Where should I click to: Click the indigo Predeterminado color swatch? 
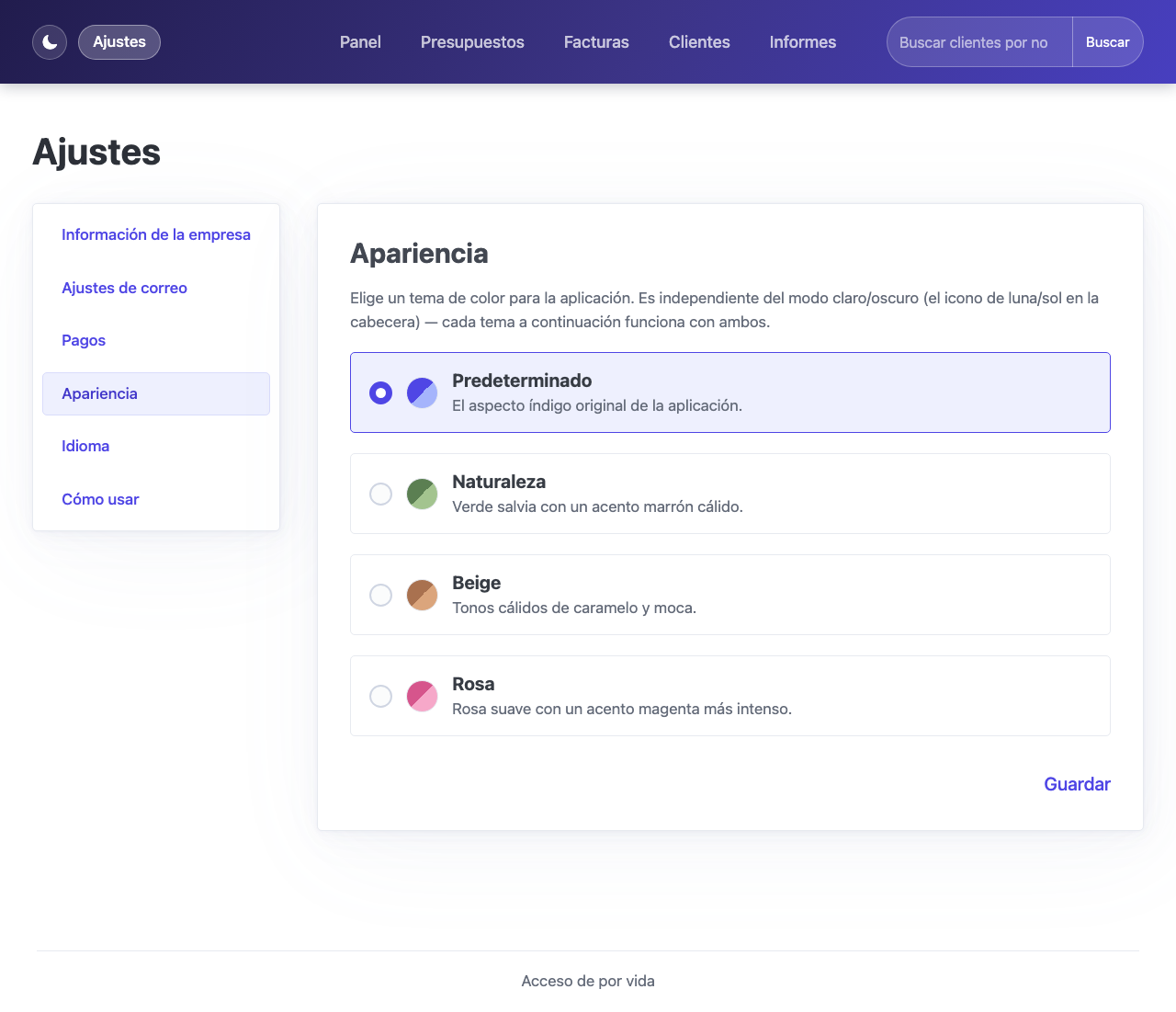[x=422, y=392]
